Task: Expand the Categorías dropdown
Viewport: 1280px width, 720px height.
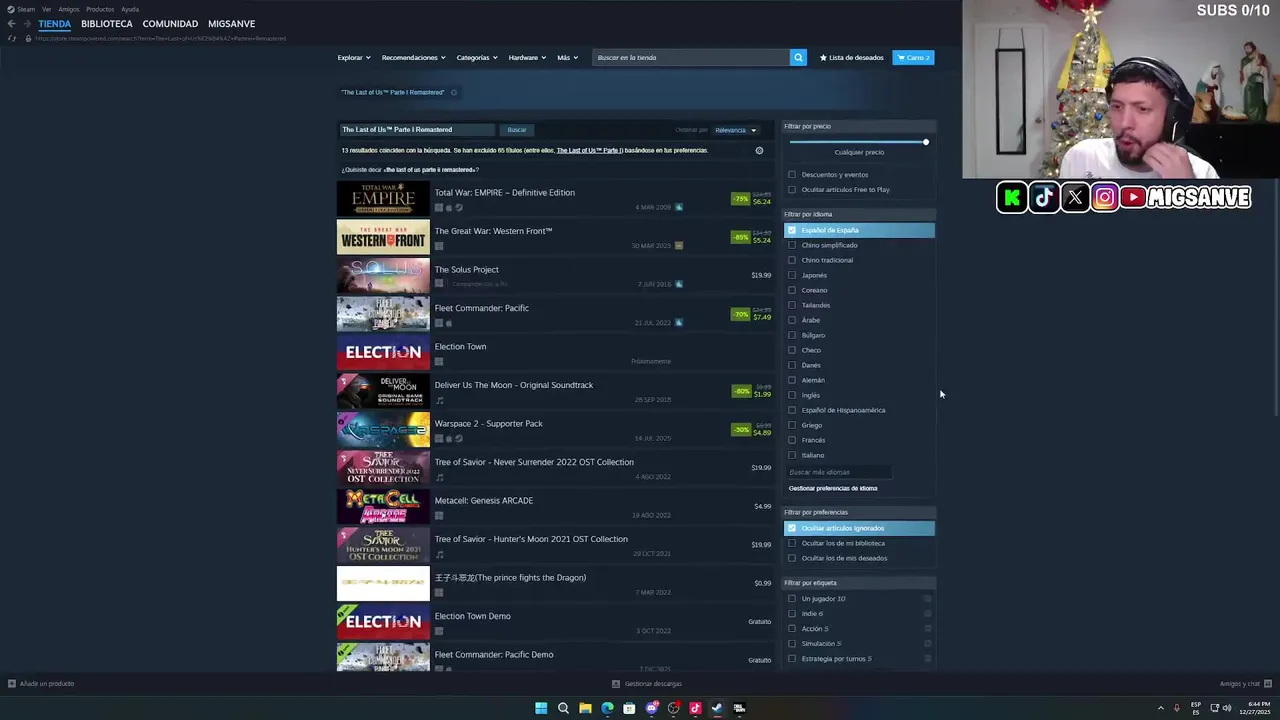Action: click(477, 58)
